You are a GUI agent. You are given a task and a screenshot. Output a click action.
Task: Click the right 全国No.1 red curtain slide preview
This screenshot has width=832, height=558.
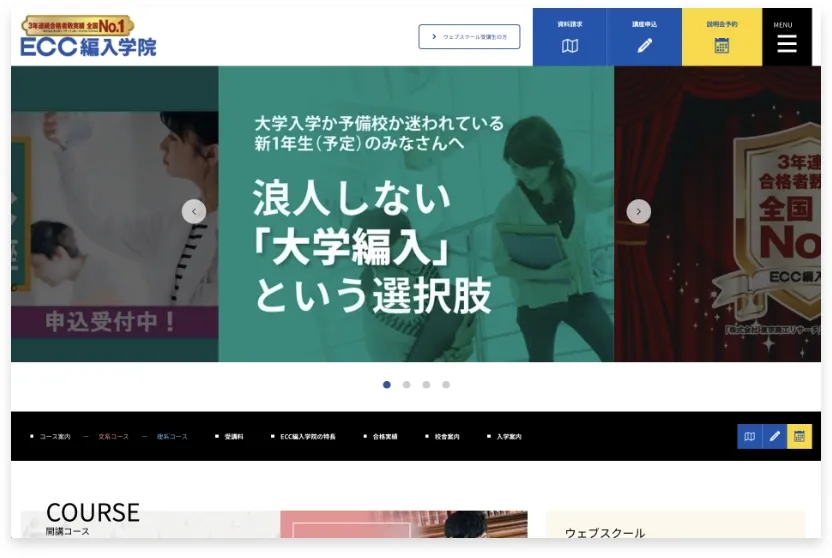(x=717, y=214)
